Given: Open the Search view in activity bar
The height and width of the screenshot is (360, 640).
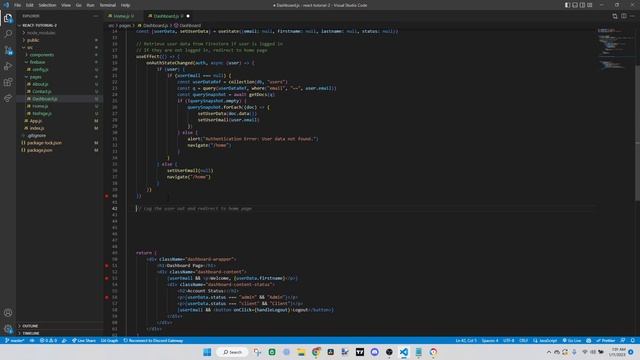Looking at the screenshot, I should [8, 34].
